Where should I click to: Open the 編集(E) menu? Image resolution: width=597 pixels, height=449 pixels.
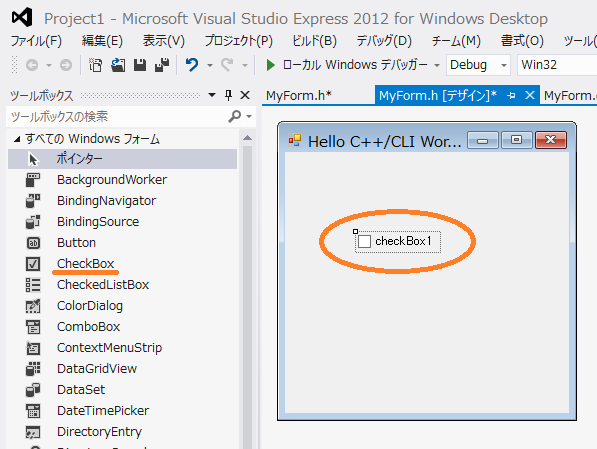(x=102, y=41)
